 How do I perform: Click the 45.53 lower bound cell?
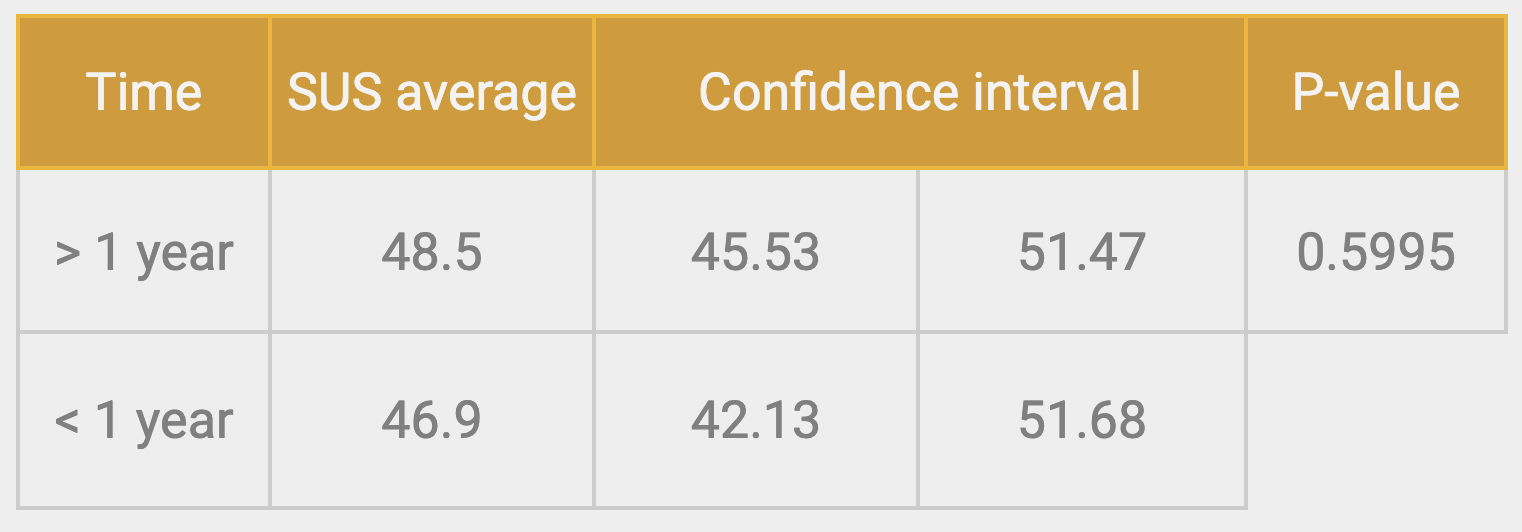(x=756, y=251)
